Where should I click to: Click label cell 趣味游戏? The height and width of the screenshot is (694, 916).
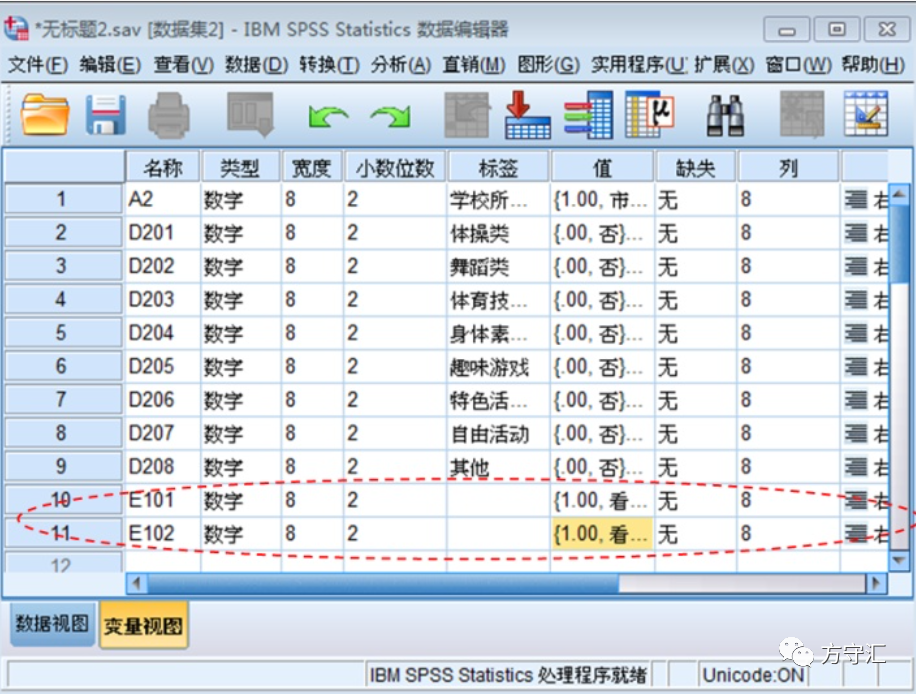pos(498,366)
